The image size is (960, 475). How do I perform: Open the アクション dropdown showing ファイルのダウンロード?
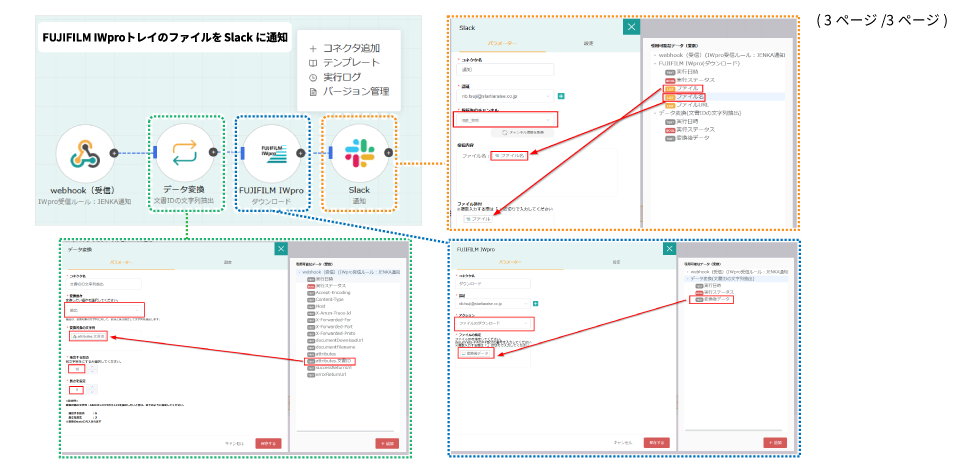493,323
